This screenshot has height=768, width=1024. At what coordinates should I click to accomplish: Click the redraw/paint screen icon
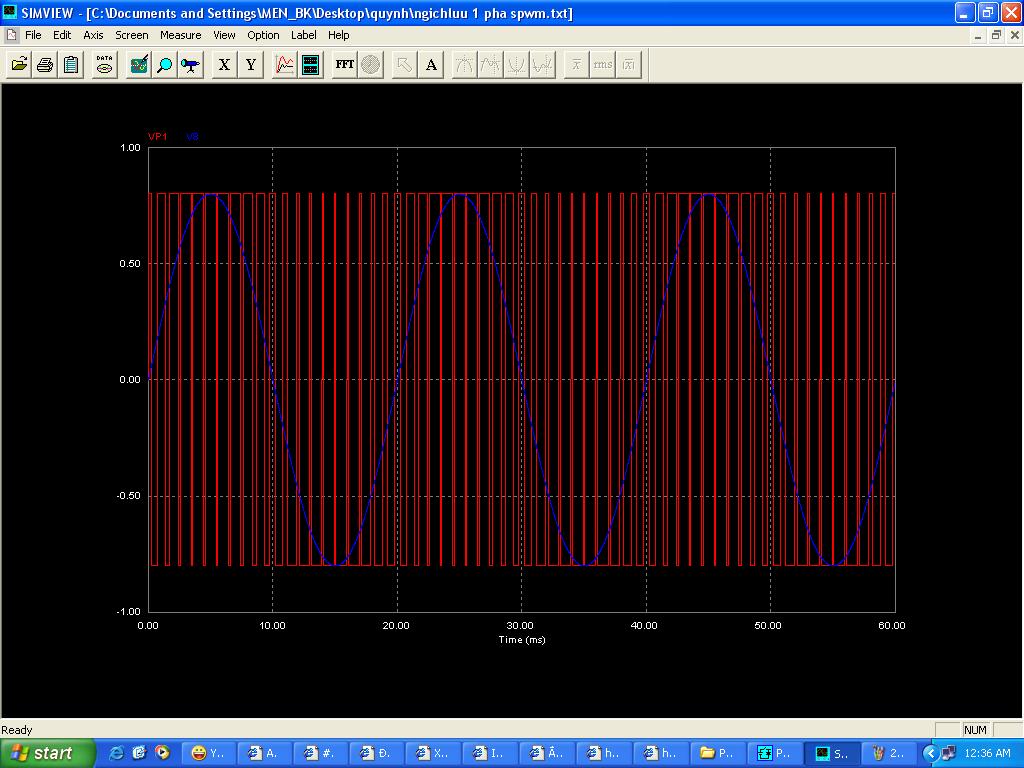pyautogui.click(x=139, y=65)
